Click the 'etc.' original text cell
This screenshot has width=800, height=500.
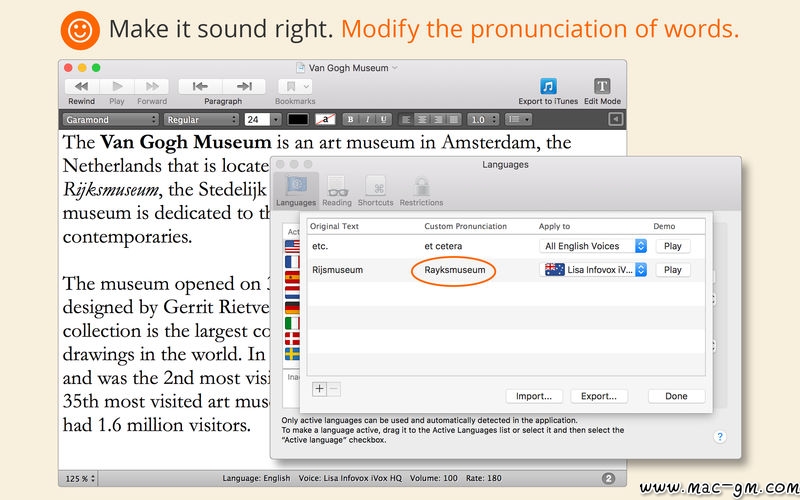point(320,246)
